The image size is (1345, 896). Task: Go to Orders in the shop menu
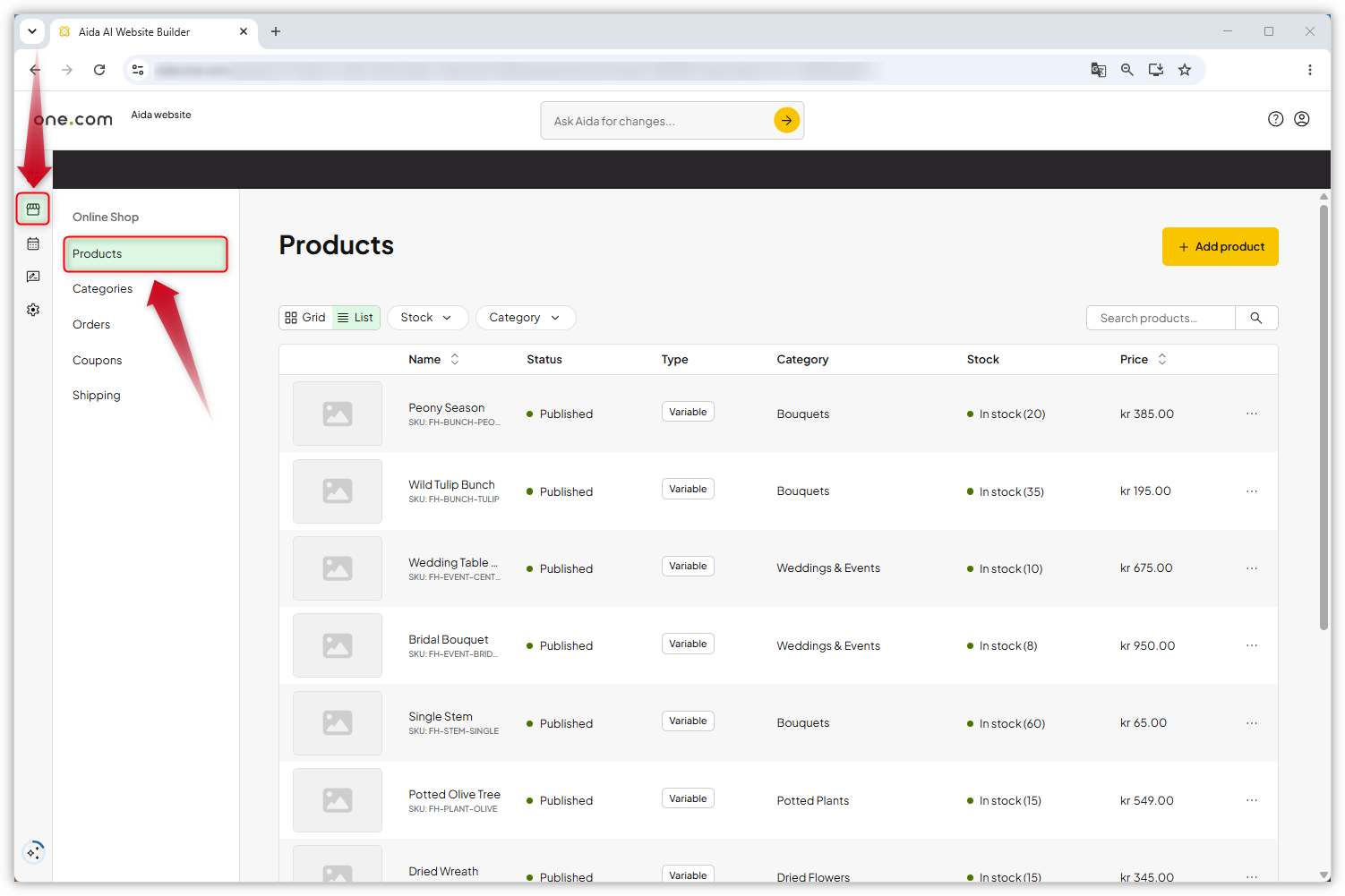click(91, 325)
